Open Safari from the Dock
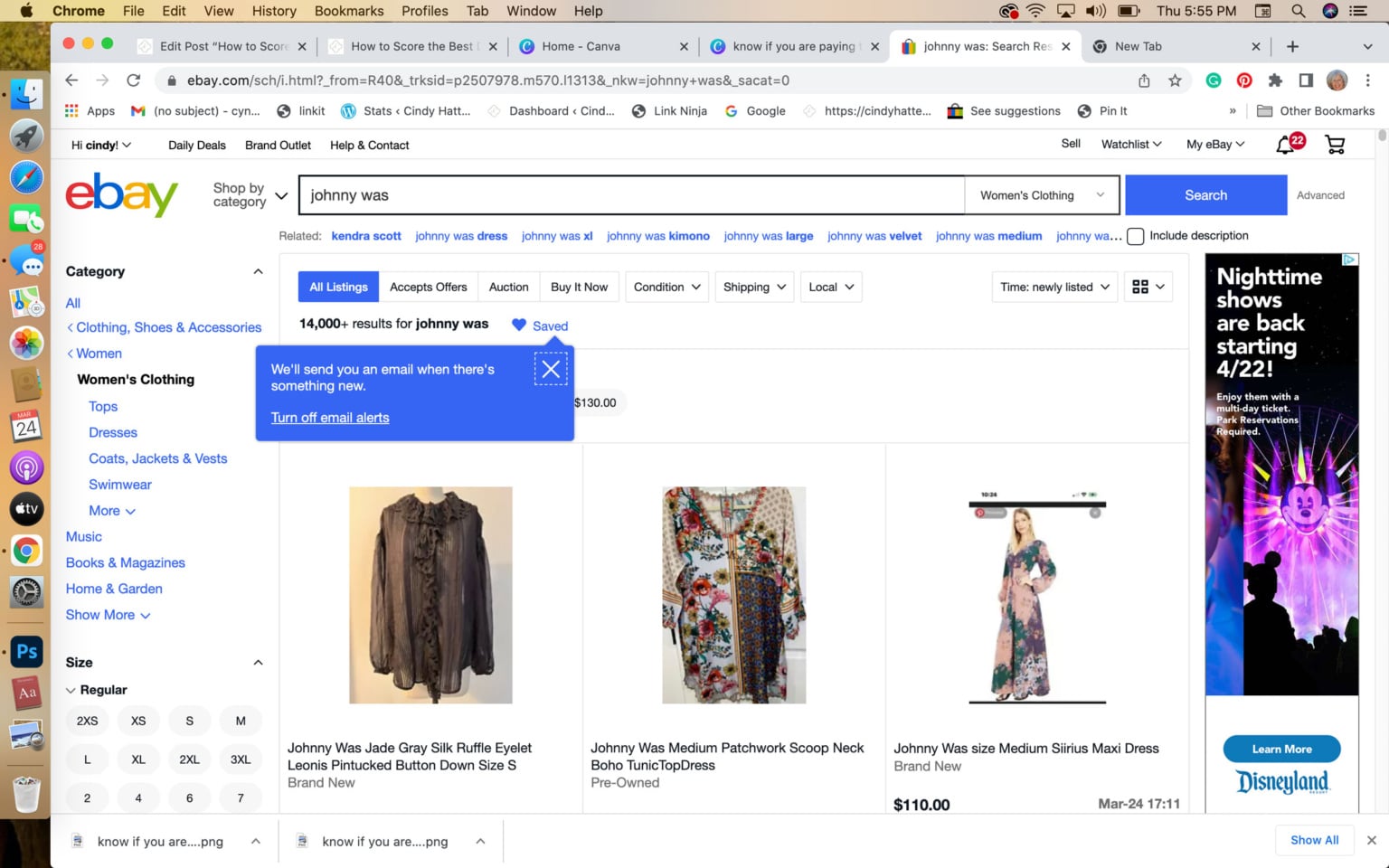The image size is (1389, 868). click(26, 177)
